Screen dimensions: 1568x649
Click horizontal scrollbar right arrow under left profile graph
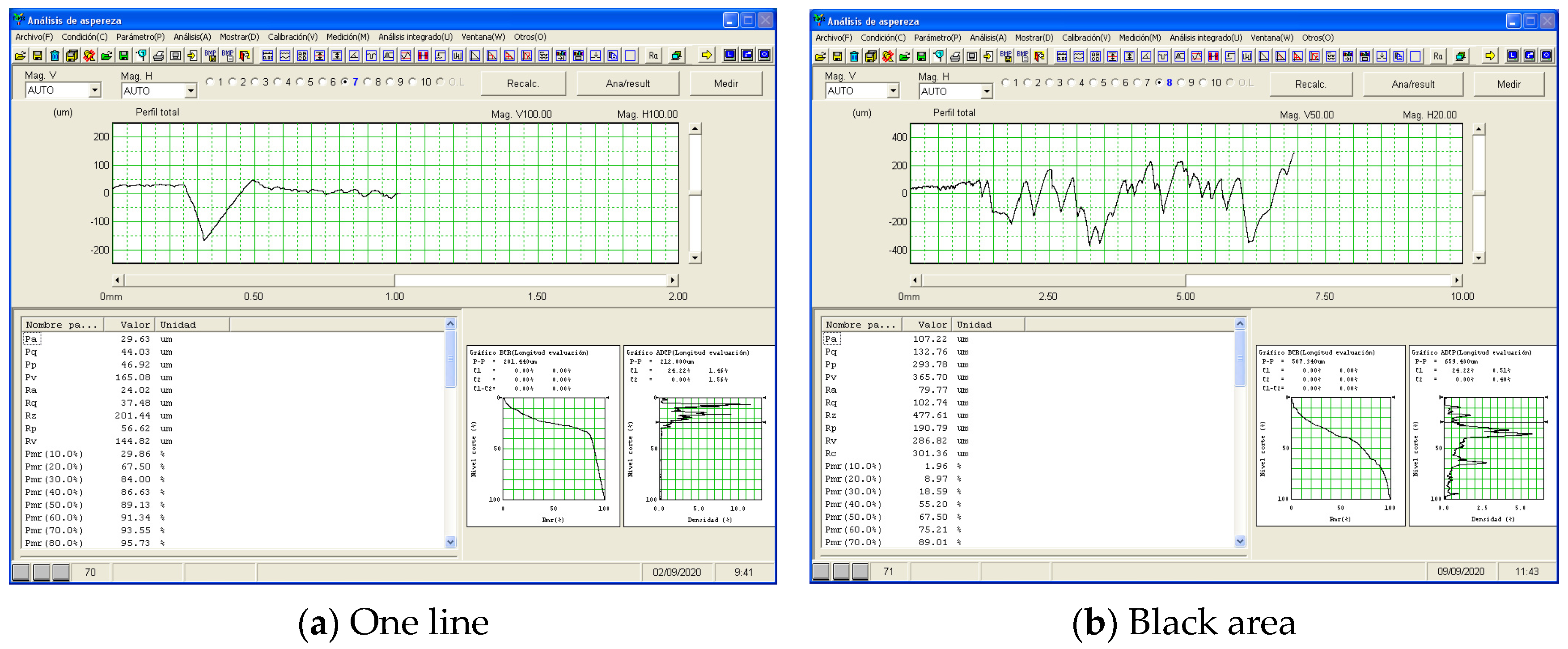(x=672, y=280)
